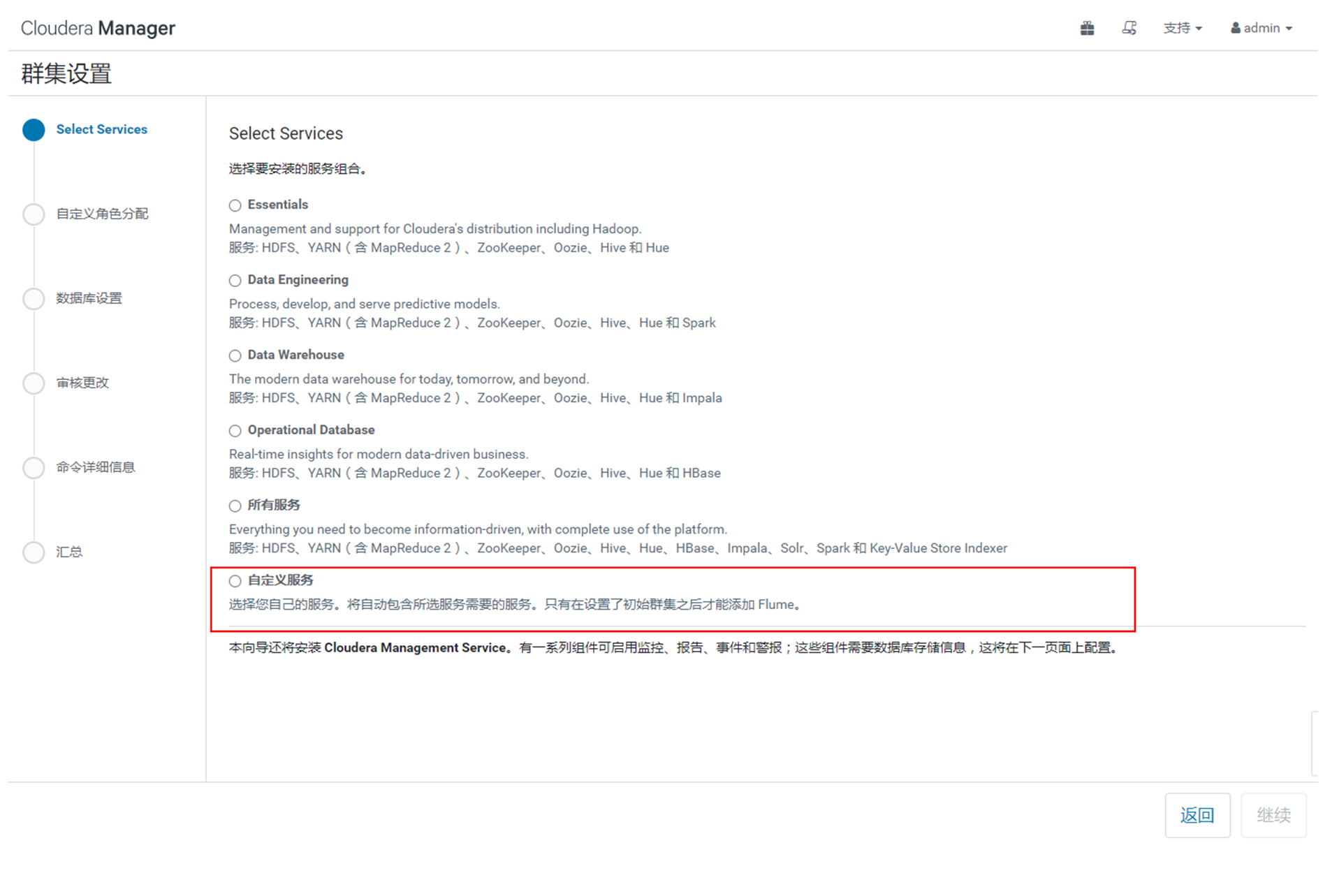Click the services list ending in Hue 和 Spark

point(472,323)
